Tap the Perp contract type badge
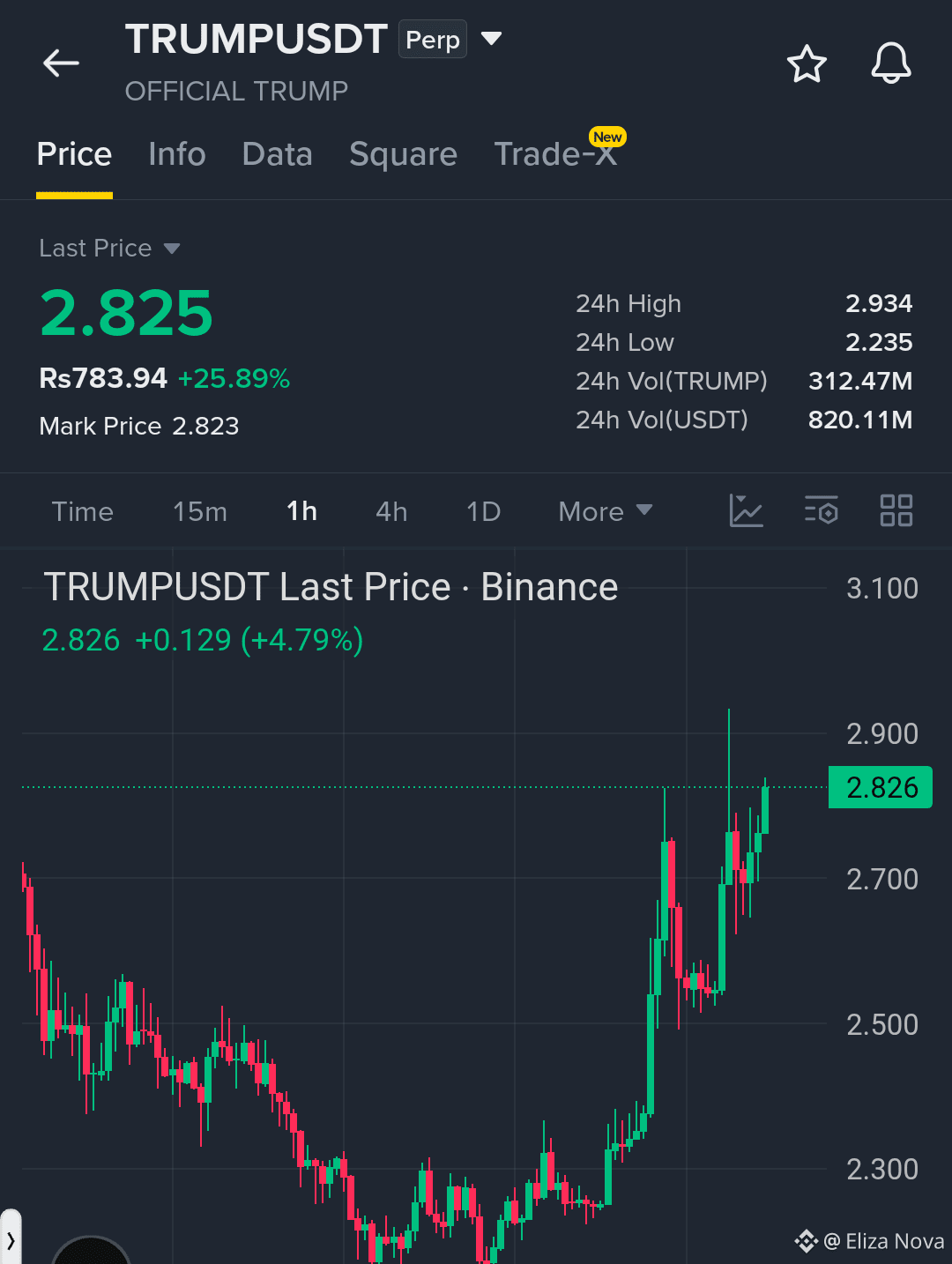The height and width of the screenshot is (1264, 952). point(433,40)
